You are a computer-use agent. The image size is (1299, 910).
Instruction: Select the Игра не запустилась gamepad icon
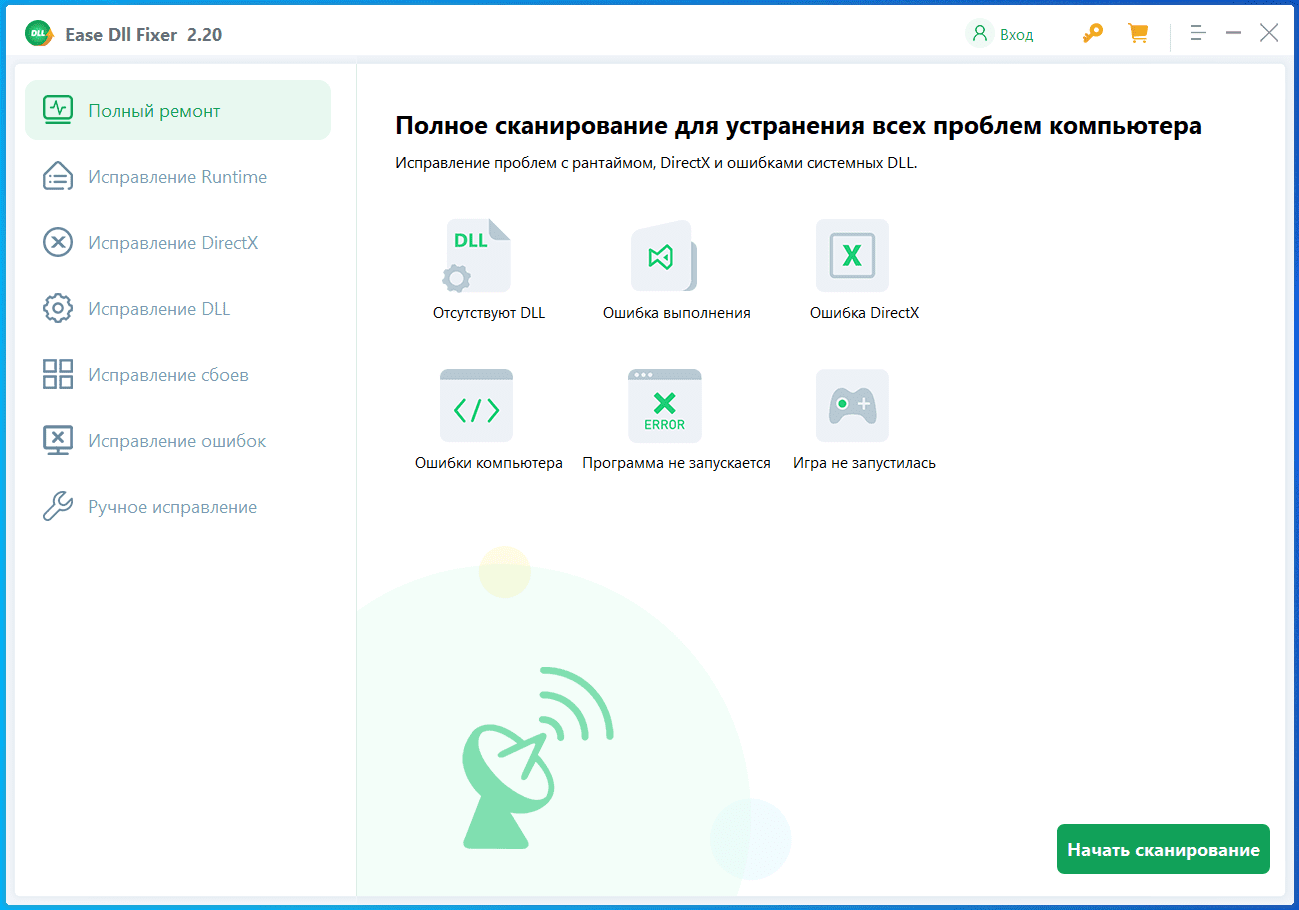(852, 406)
